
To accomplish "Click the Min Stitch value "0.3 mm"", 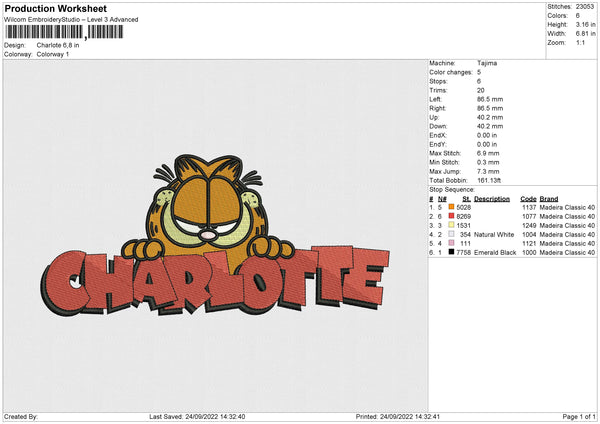I will click(x=488, y=162).
